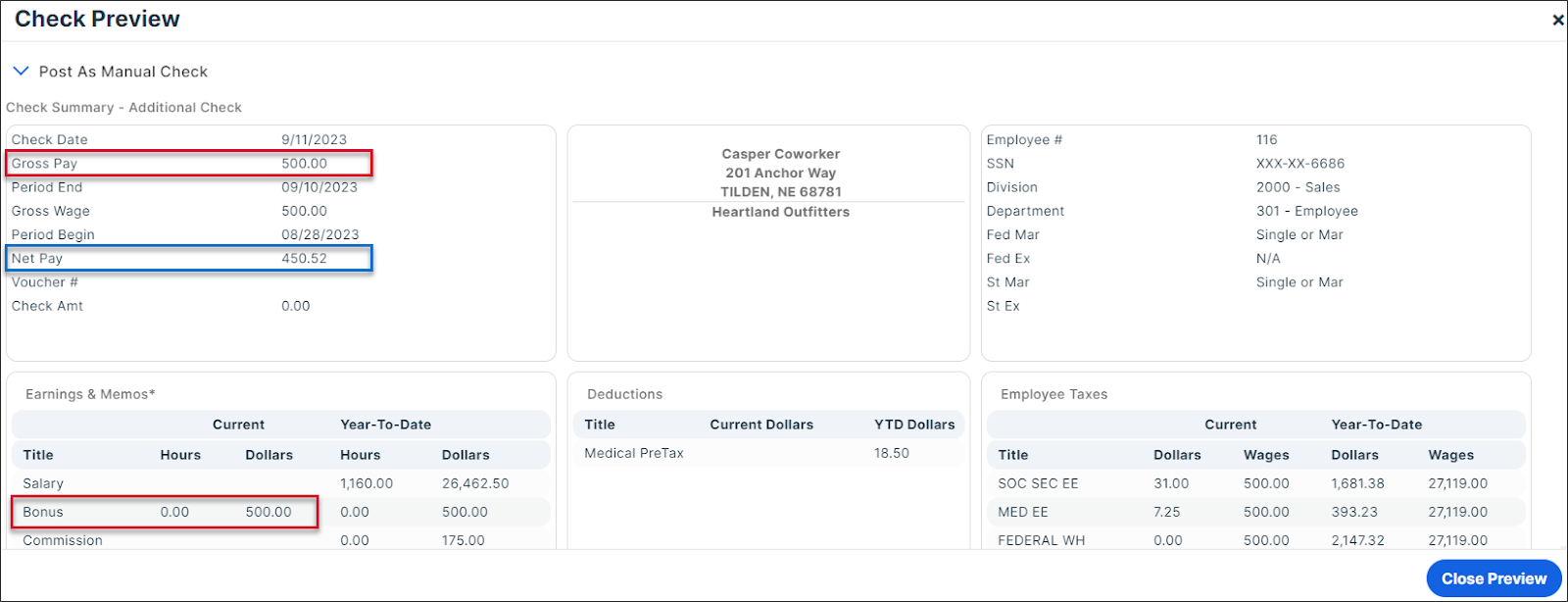Click Salary year-to-date dollars 26,462.50
The width and height of the screenshot is (1568, 602).
pos(475,483)
